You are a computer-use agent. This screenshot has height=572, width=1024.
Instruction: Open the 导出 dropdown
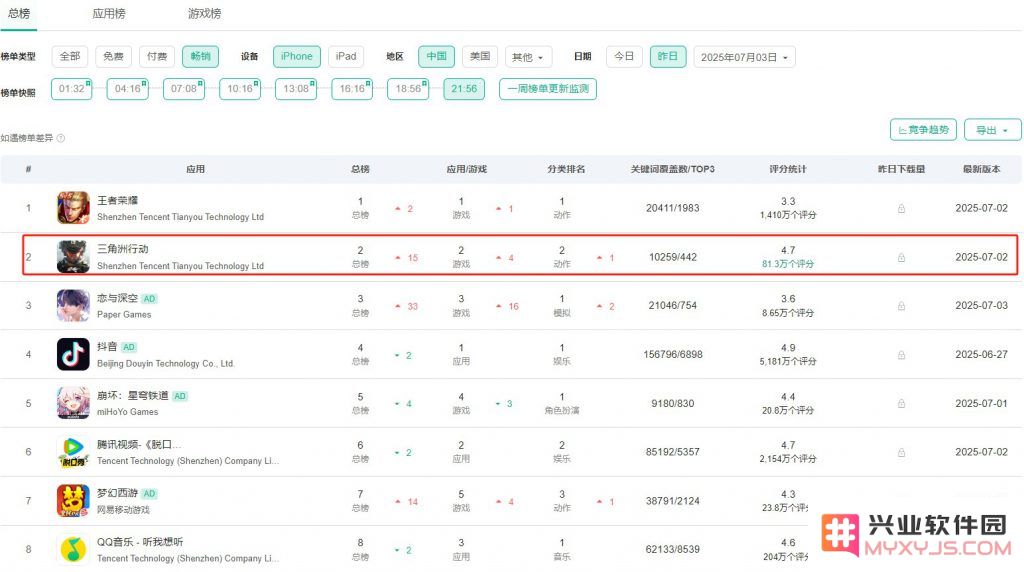(993, 130)
